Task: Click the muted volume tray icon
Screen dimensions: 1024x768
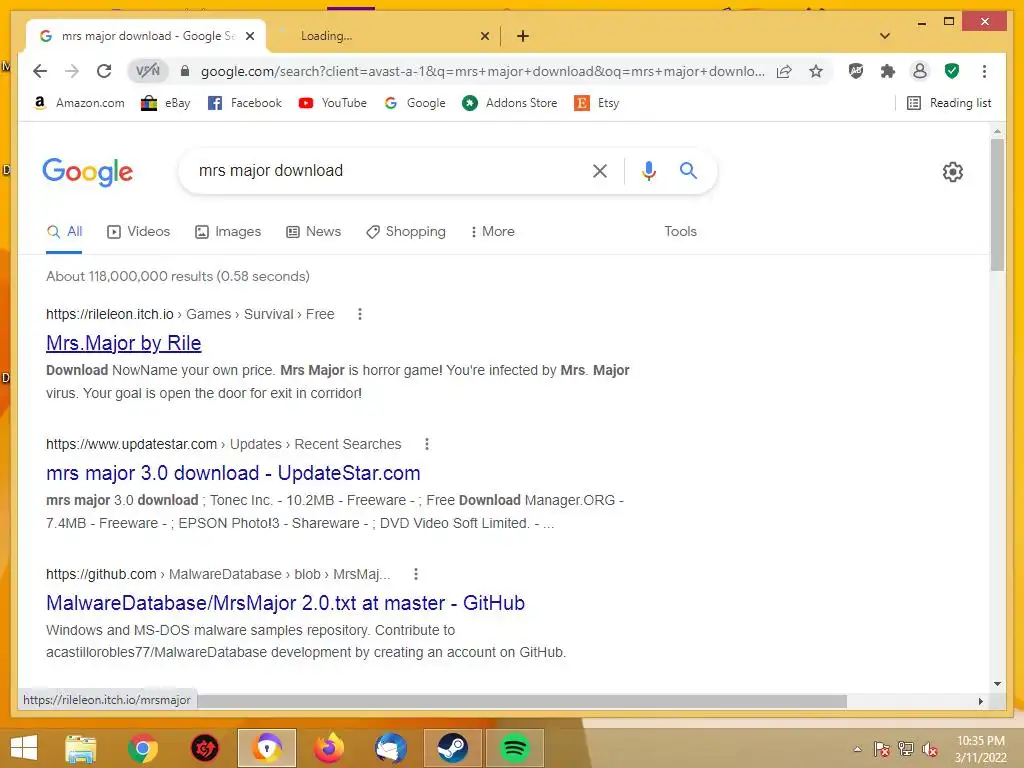Action: click(x=930, y=749)
